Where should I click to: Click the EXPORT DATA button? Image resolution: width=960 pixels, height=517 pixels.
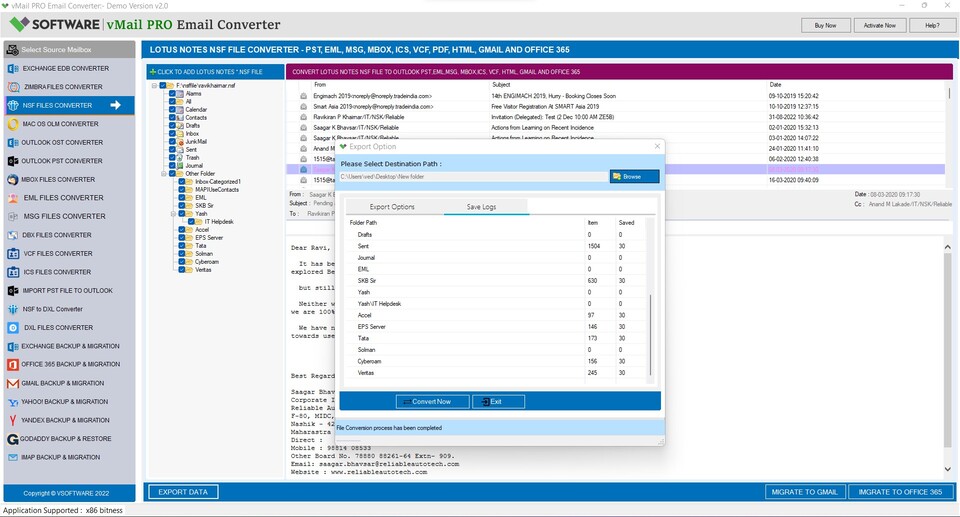point(183,492)
